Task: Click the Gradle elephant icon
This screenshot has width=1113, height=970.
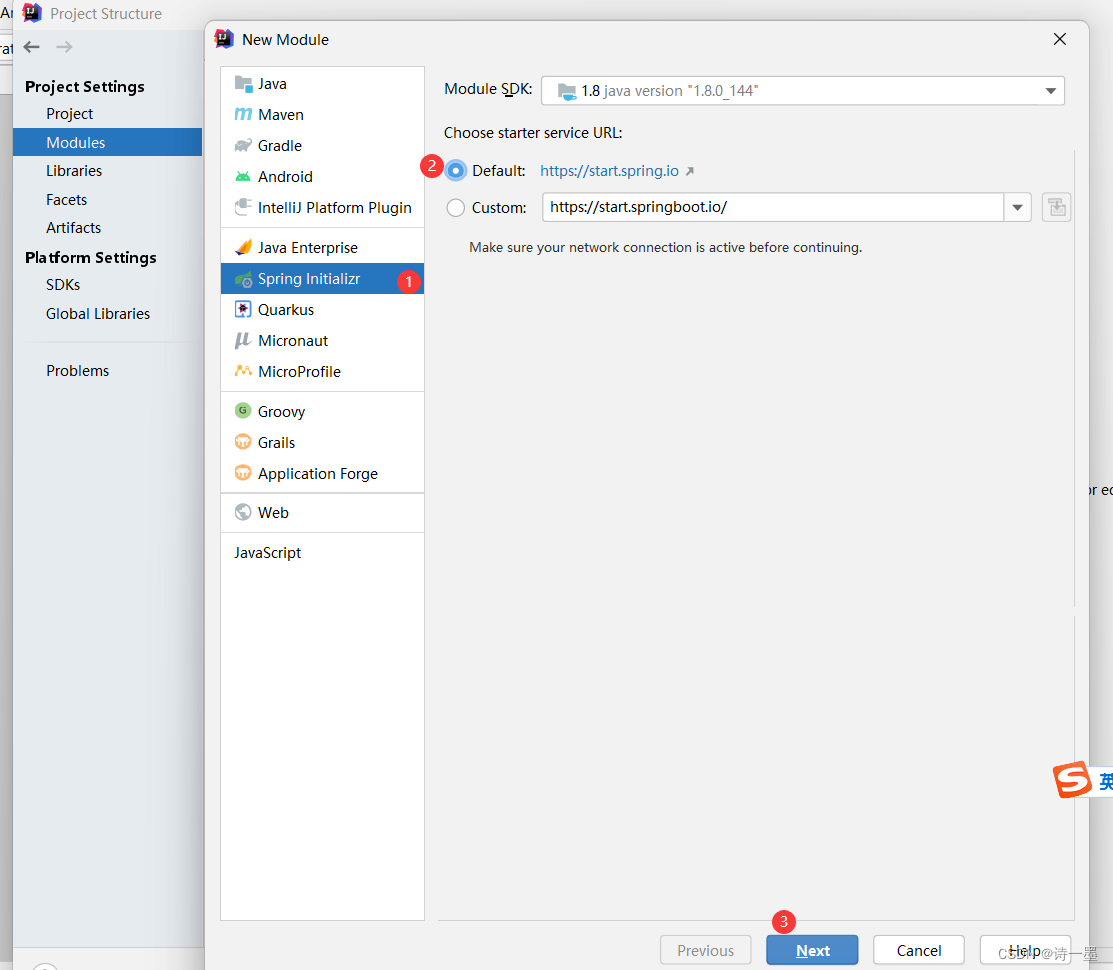Action: (243, 145)
